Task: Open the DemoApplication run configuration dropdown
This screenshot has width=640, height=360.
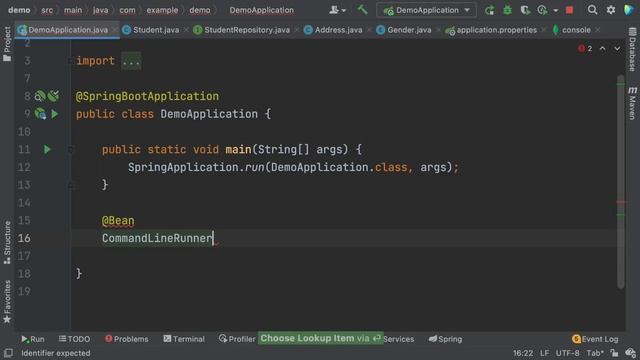Action: [426, 10]
